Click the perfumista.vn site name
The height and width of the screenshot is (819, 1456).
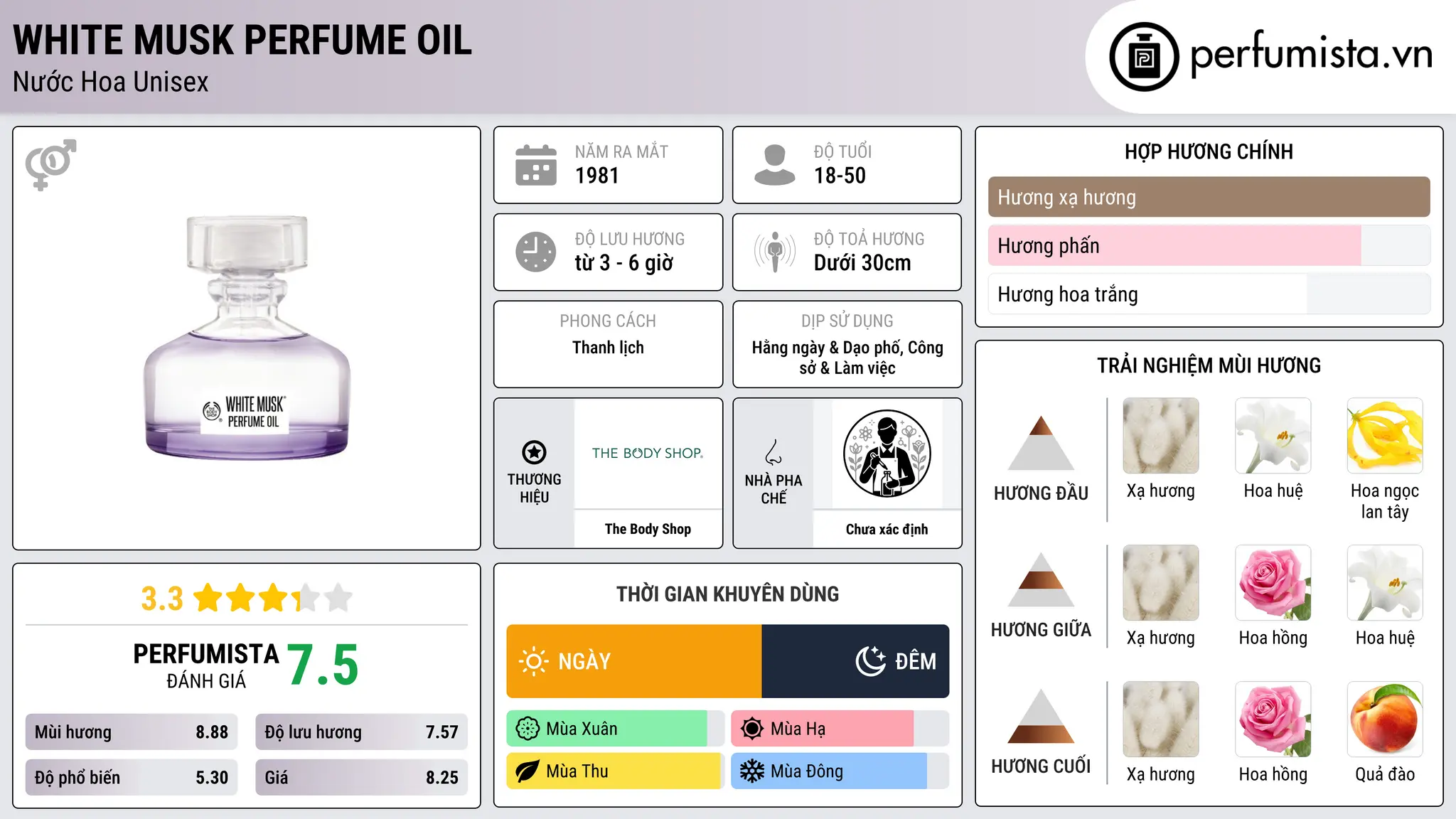pyautogui.click(x=1312, y=54)
